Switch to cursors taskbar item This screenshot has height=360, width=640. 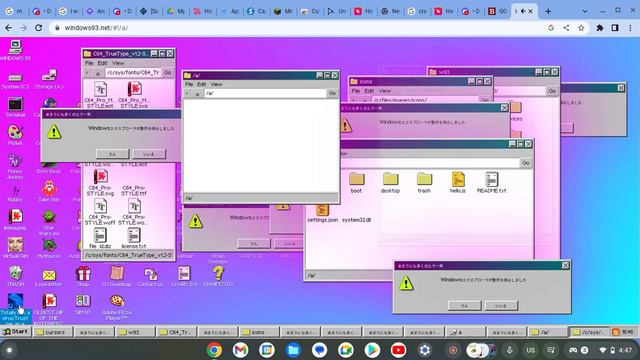53,332
